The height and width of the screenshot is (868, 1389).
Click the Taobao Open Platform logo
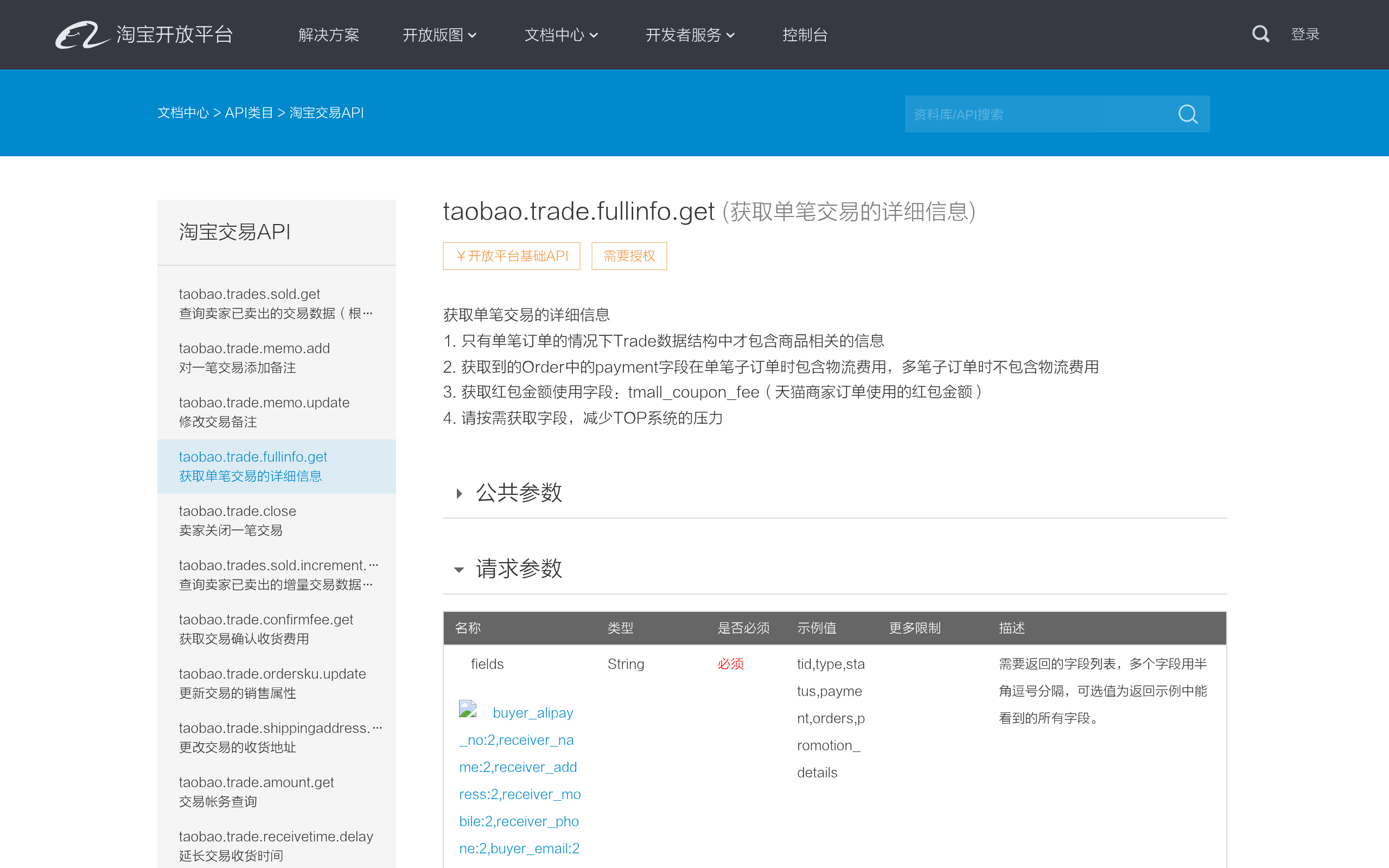click(144, 34)
